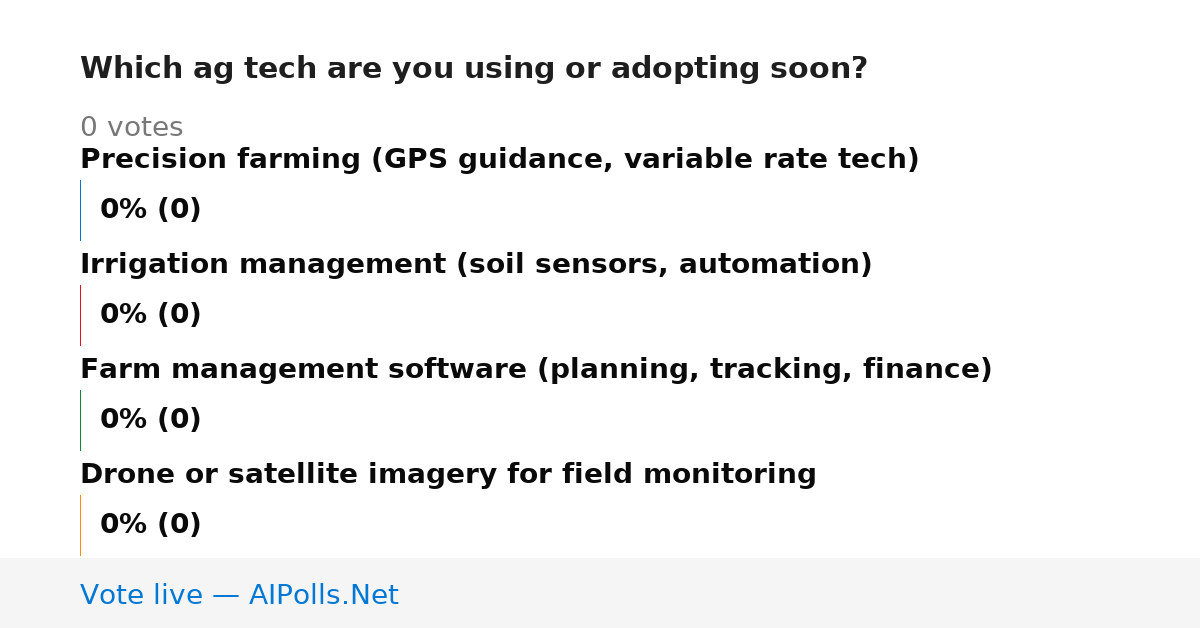Click the words planning, tracking, finance
Viewport: 1200px width, 628px height.
click(765, 370)
